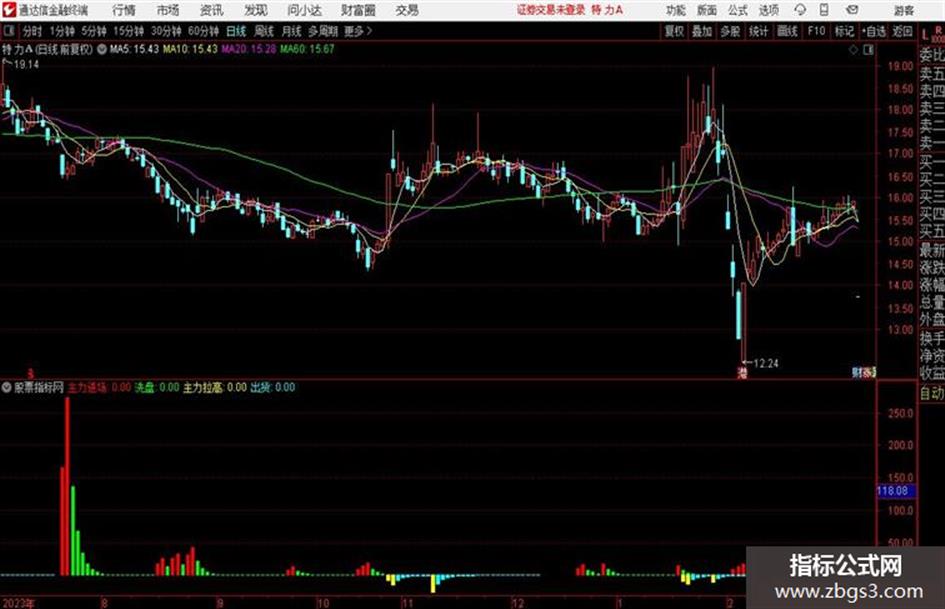Click the panel layout icon before 分时
945x609 pixels.
click(9, 31)
